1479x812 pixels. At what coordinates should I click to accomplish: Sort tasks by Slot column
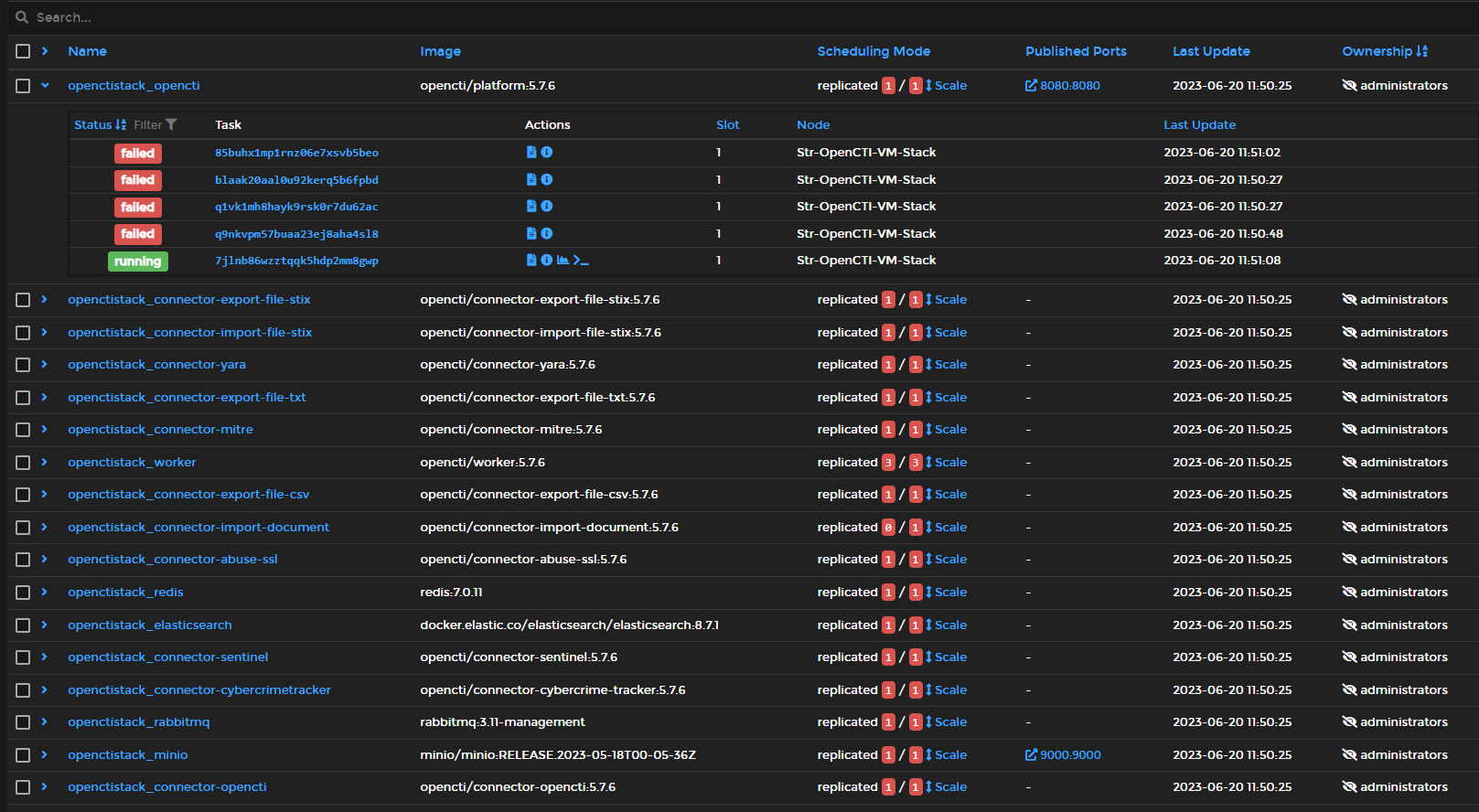(727, 124)
